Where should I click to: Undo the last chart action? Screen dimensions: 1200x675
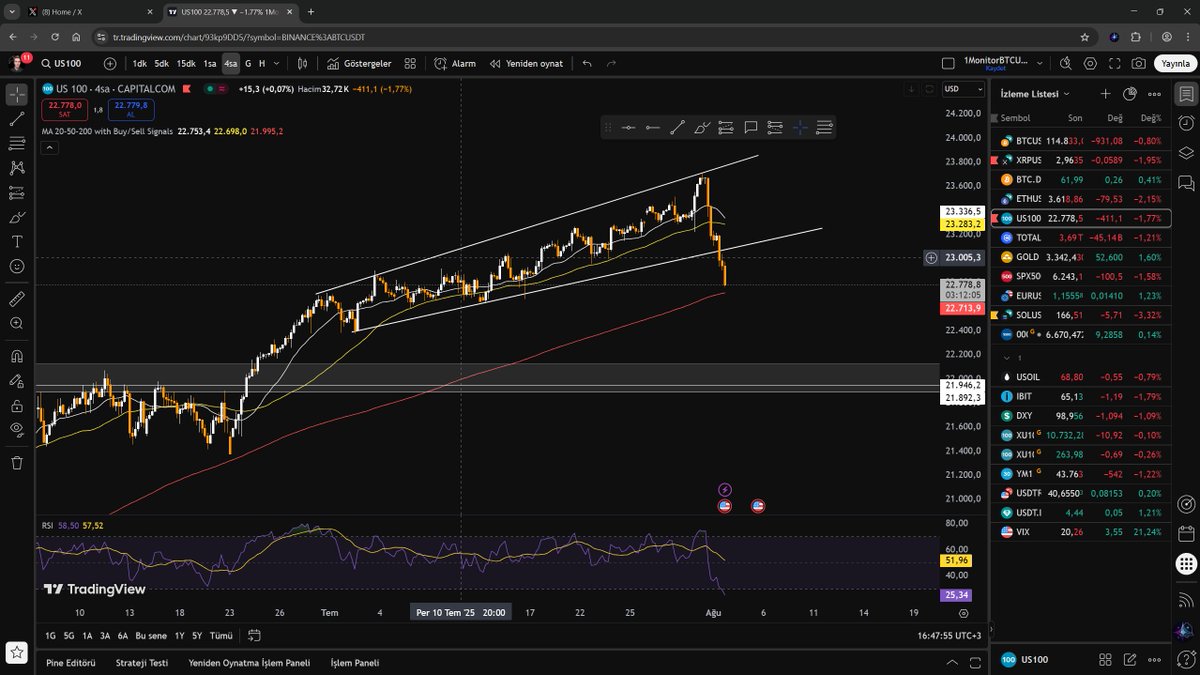click(587, 63)
